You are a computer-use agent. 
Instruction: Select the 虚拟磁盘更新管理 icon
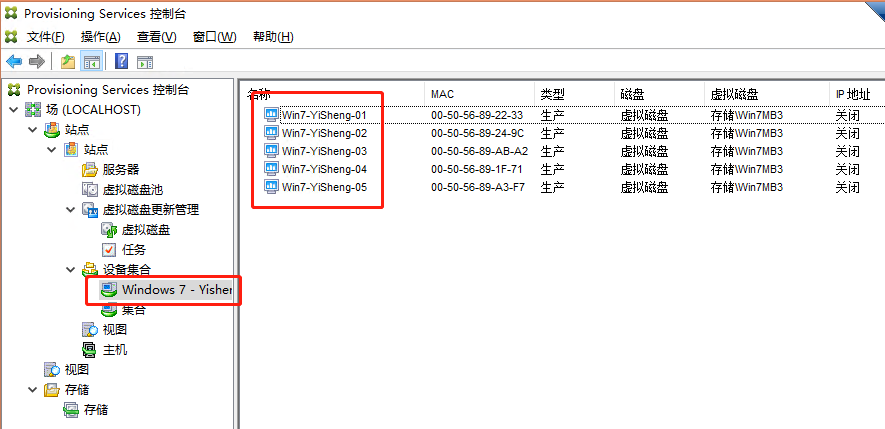(x=90, y=209)
